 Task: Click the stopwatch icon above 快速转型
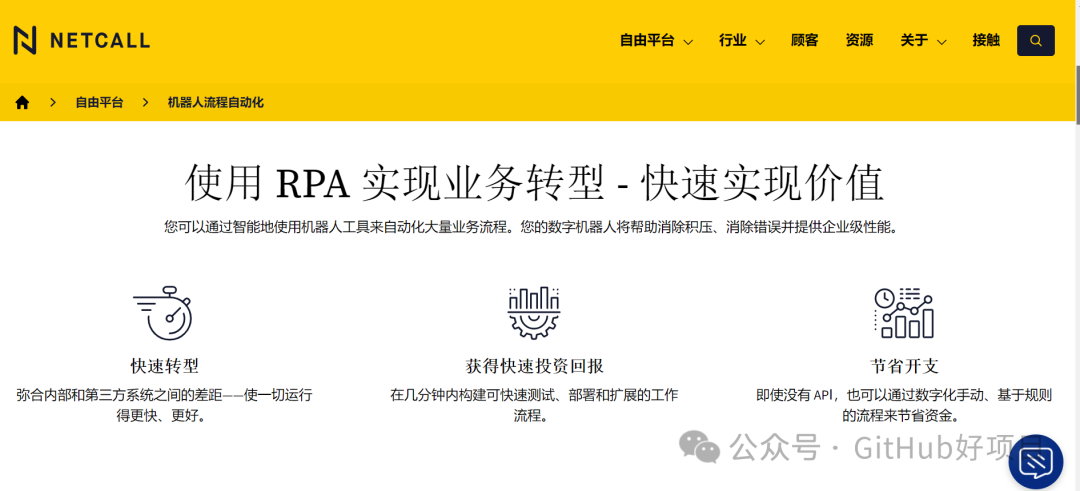[x=163, y=313]
